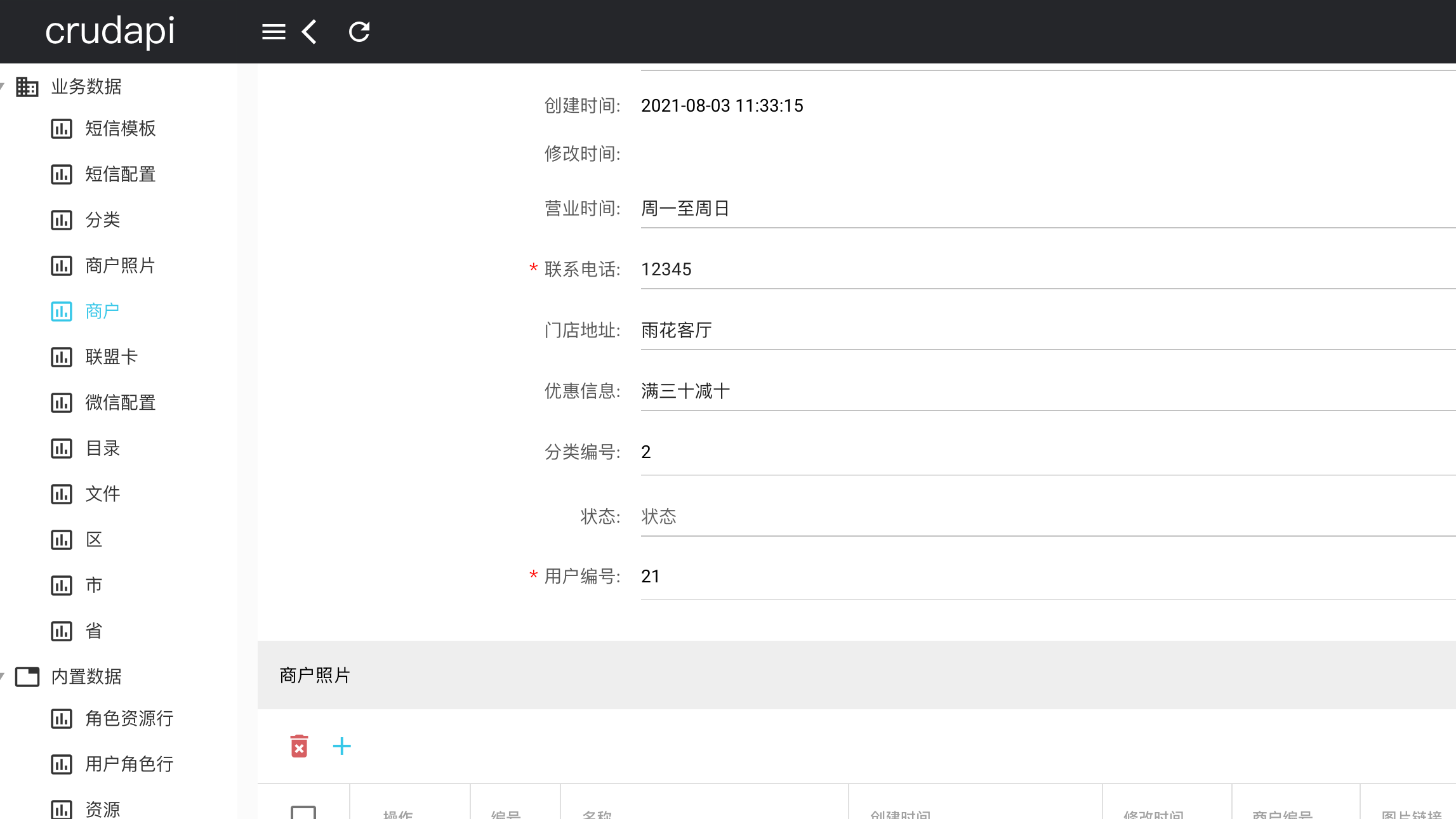Click the 短信模板 sidebar icon

tap(61, 128)
